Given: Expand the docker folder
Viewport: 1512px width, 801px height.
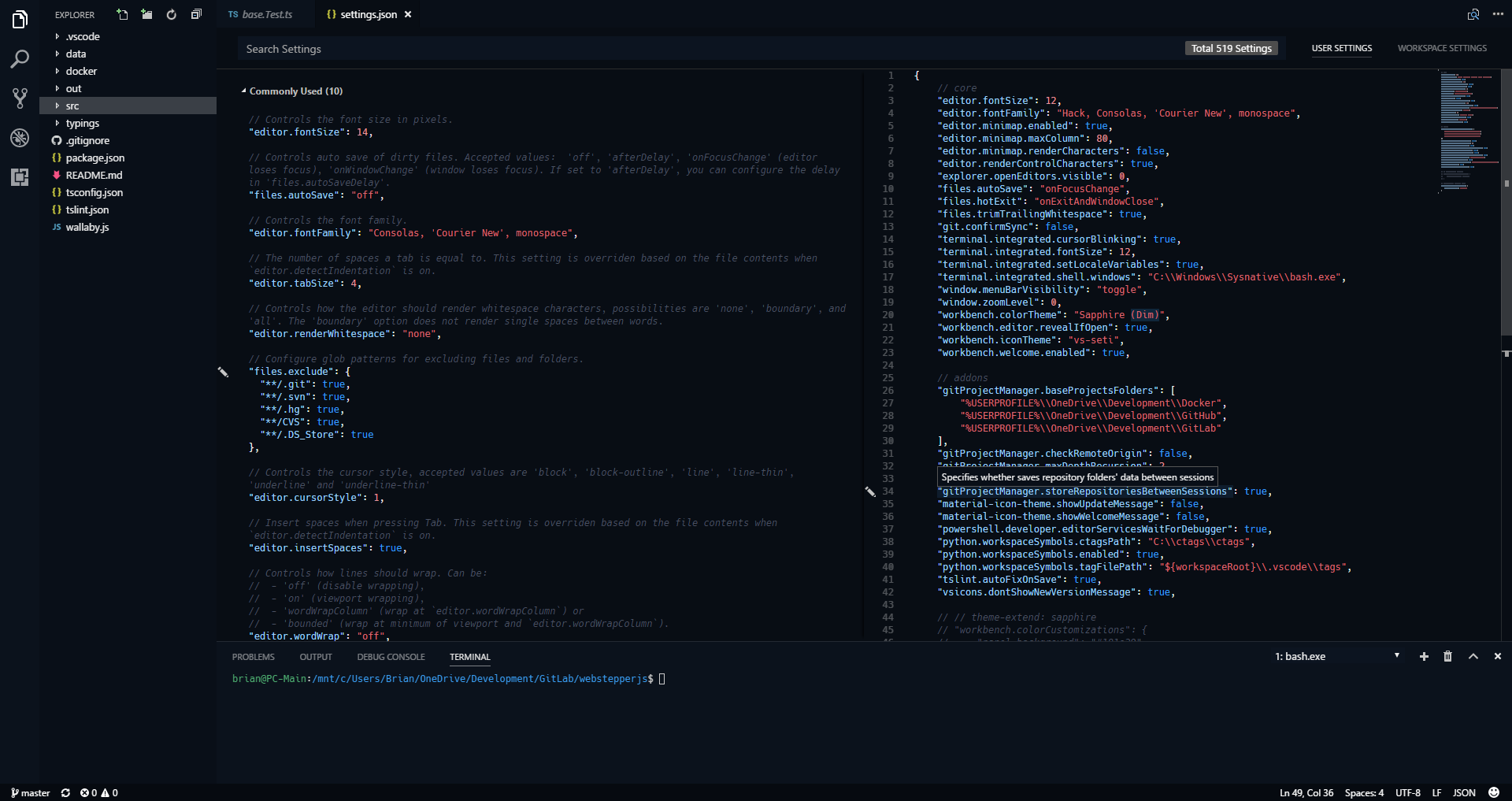Looking at the screenshot, I should click(128, 71).
